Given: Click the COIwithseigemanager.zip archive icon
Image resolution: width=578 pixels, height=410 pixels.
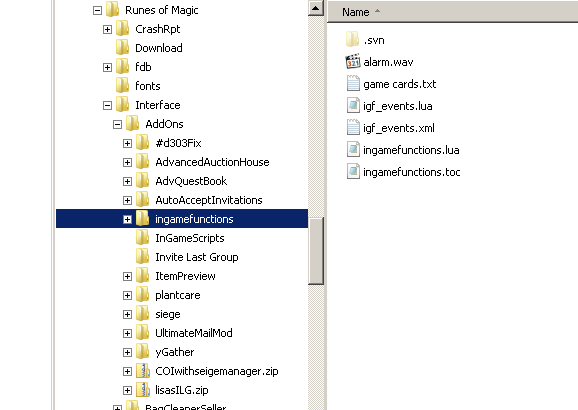Looking at the screenshot, I should (143, 371).
